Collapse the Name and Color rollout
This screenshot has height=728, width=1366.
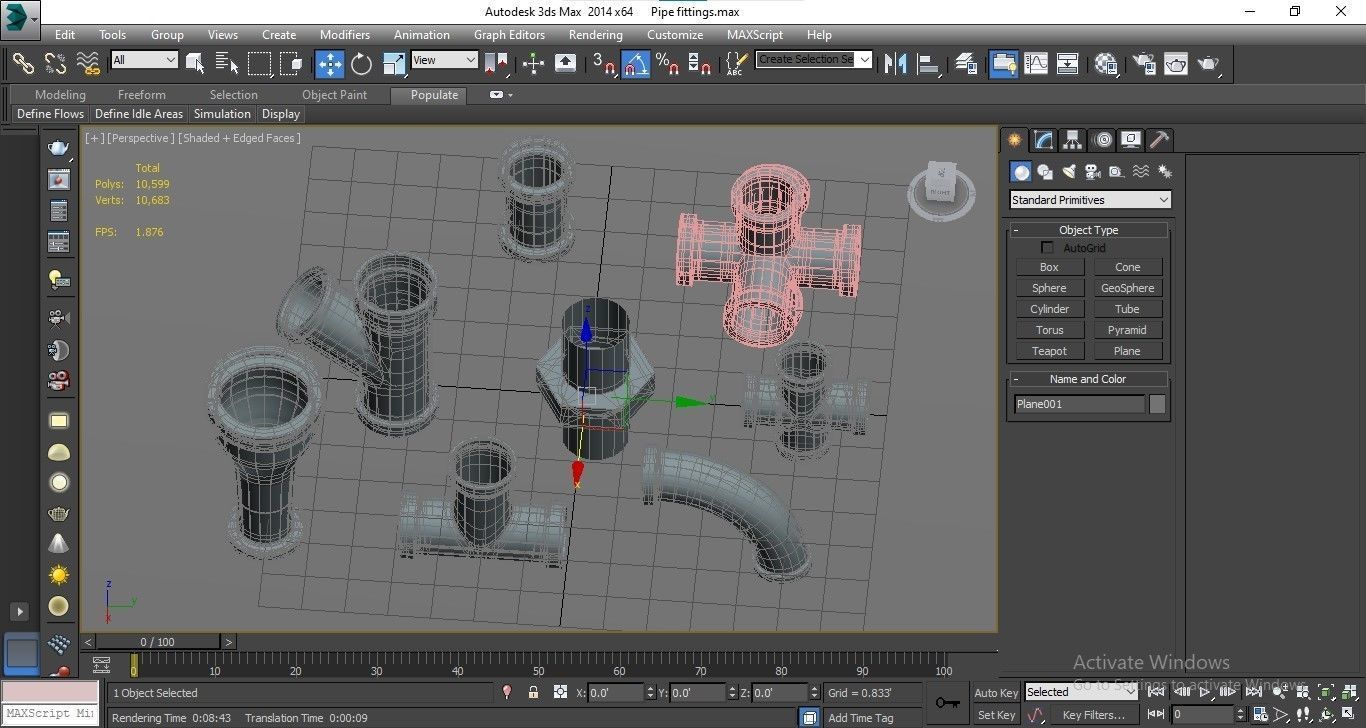click(x=1089, y=379)
